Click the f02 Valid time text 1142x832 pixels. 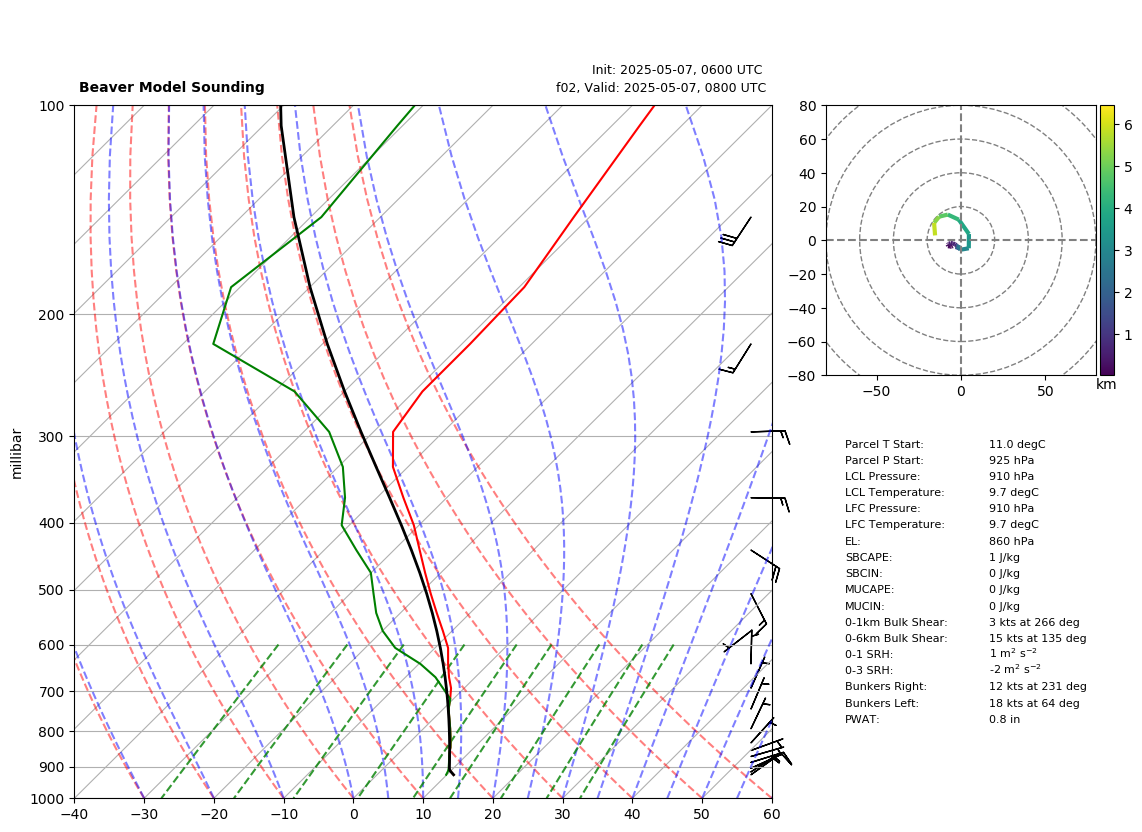point(661,87)
